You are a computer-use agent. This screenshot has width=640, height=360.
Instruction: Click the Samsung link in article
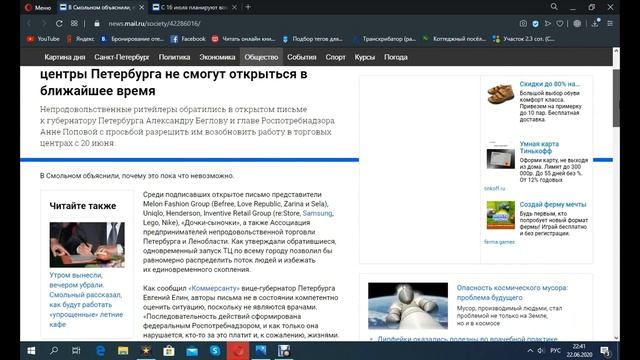click(317, 213)
